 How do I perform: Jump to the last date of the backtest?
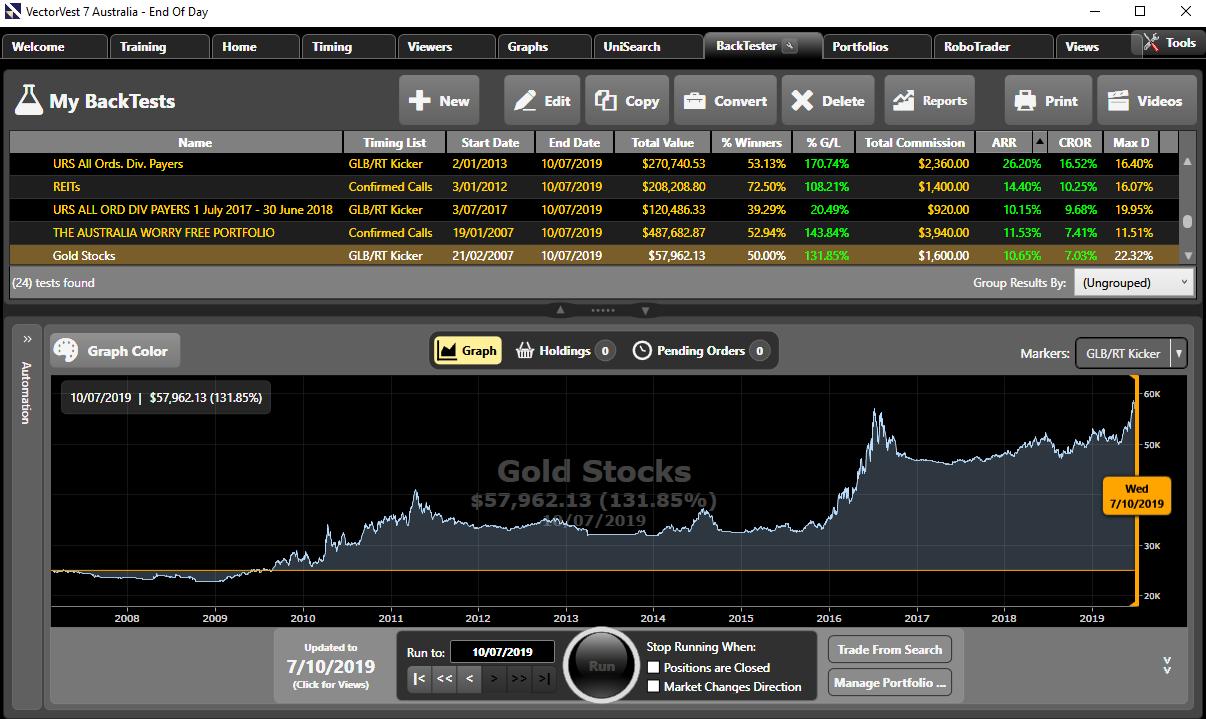[543, 679]
